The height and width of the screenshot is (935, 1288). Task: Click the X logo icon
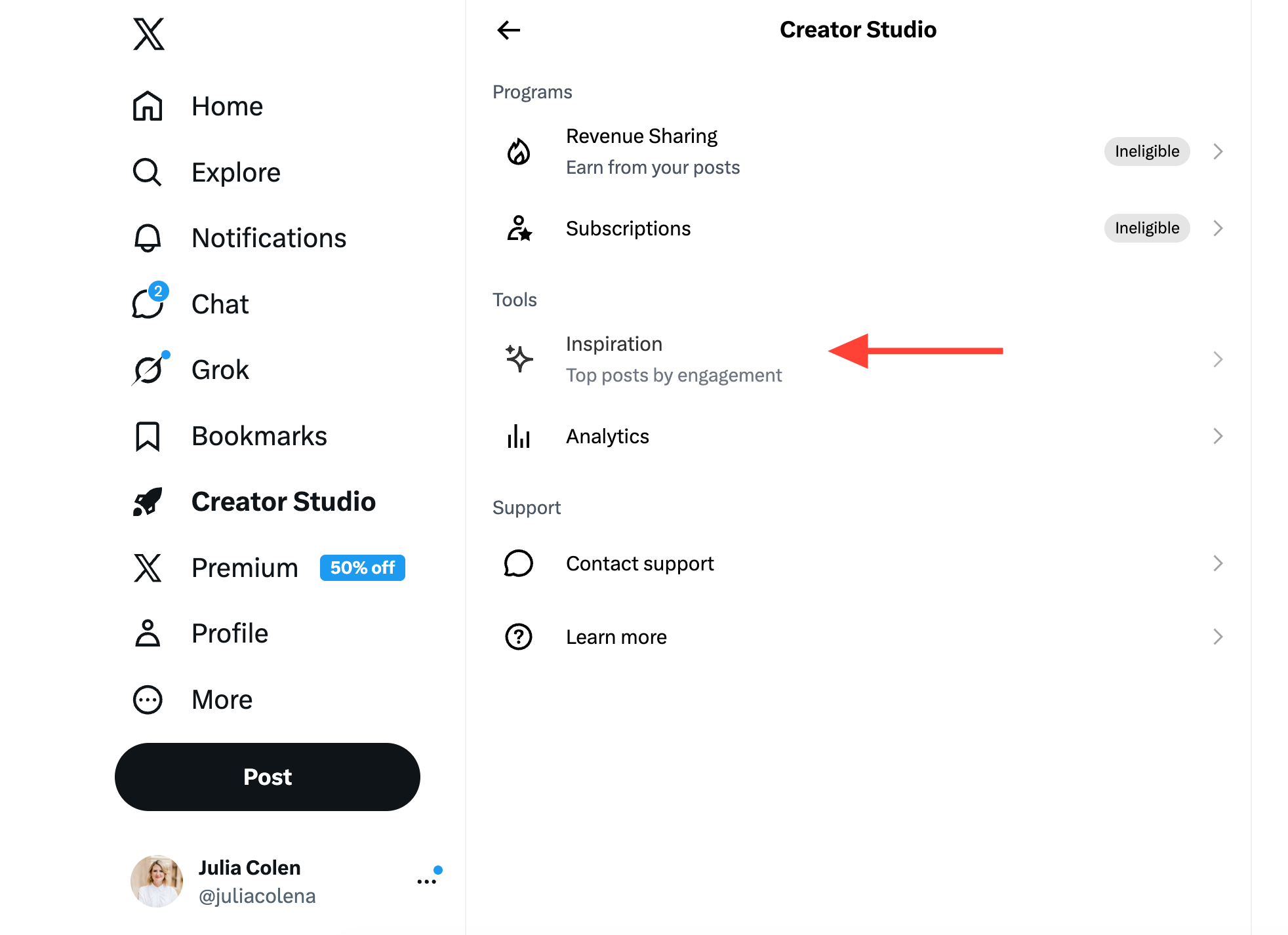(148, 34)
